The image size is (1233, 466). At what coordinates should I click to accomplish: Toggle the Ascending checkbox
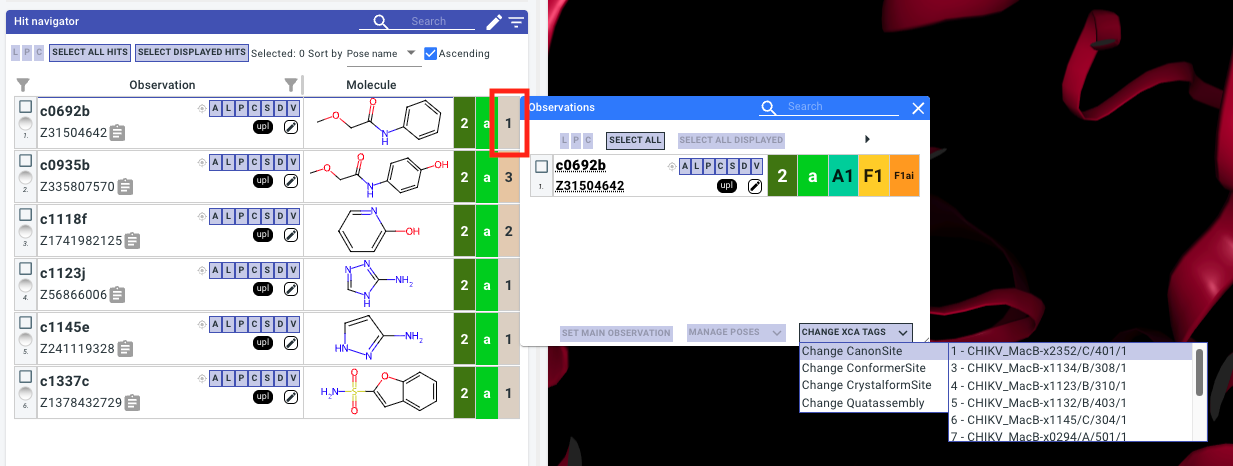[431, 53]
